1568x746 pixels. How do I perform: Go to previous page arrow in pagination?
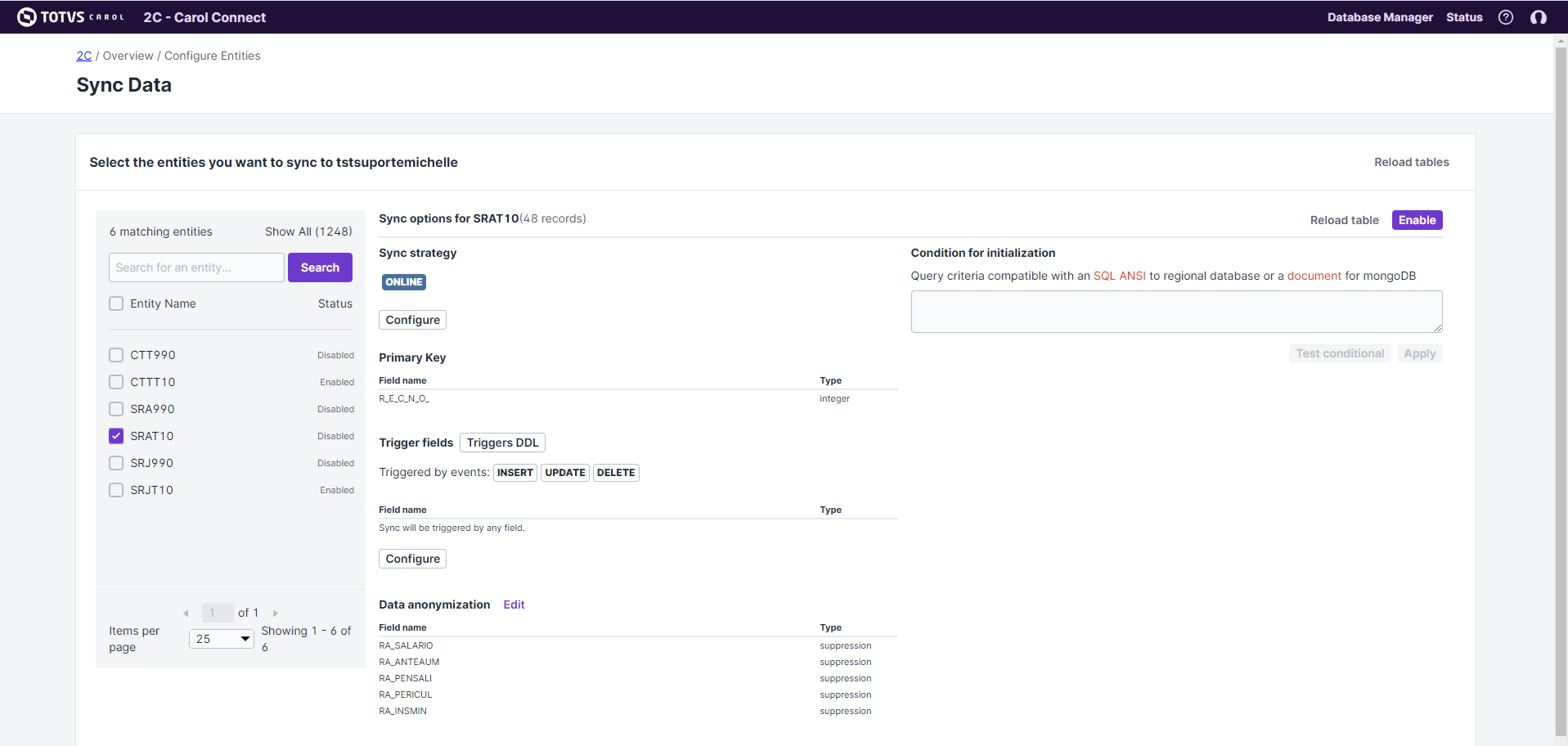[186, 613]
